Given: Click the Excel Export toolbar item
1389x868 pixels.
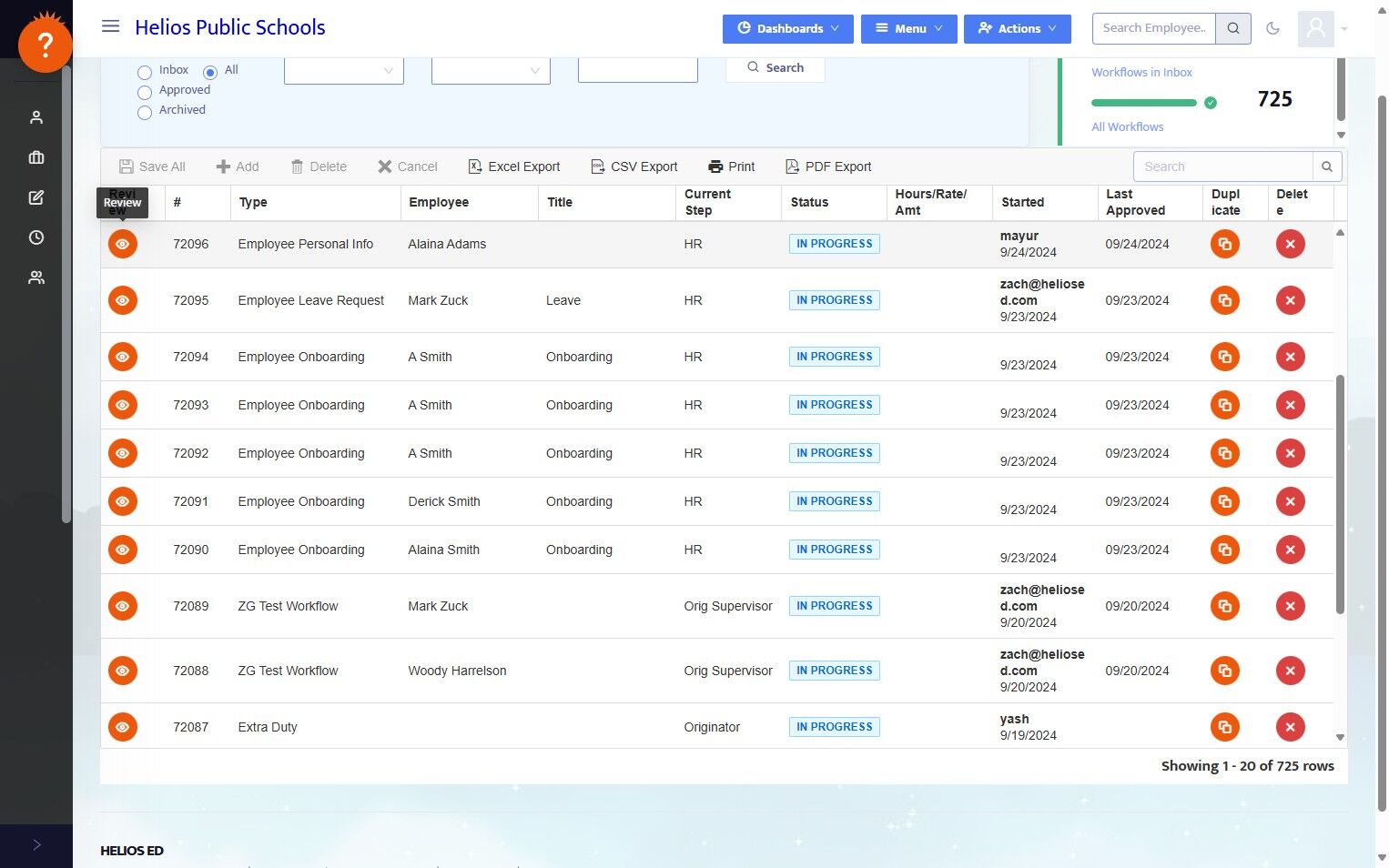Looking at the screenshot, I should tap(514, 167).
